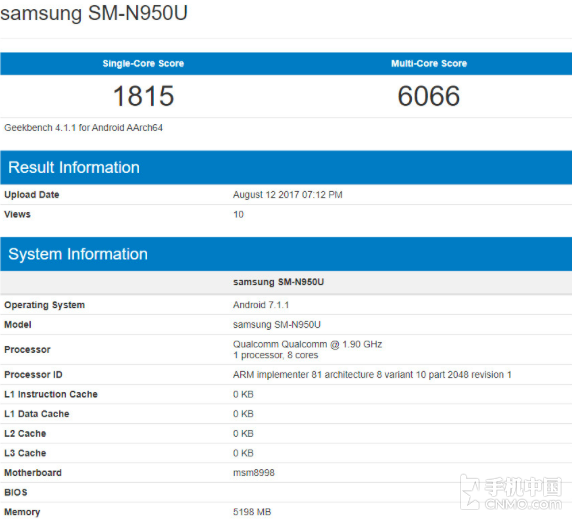Image resolution: width=572 pixels, height=520 pixels.
Task: Click the msm8998 motherboard value
Action: pyautogui.click(x=254, y=473)
